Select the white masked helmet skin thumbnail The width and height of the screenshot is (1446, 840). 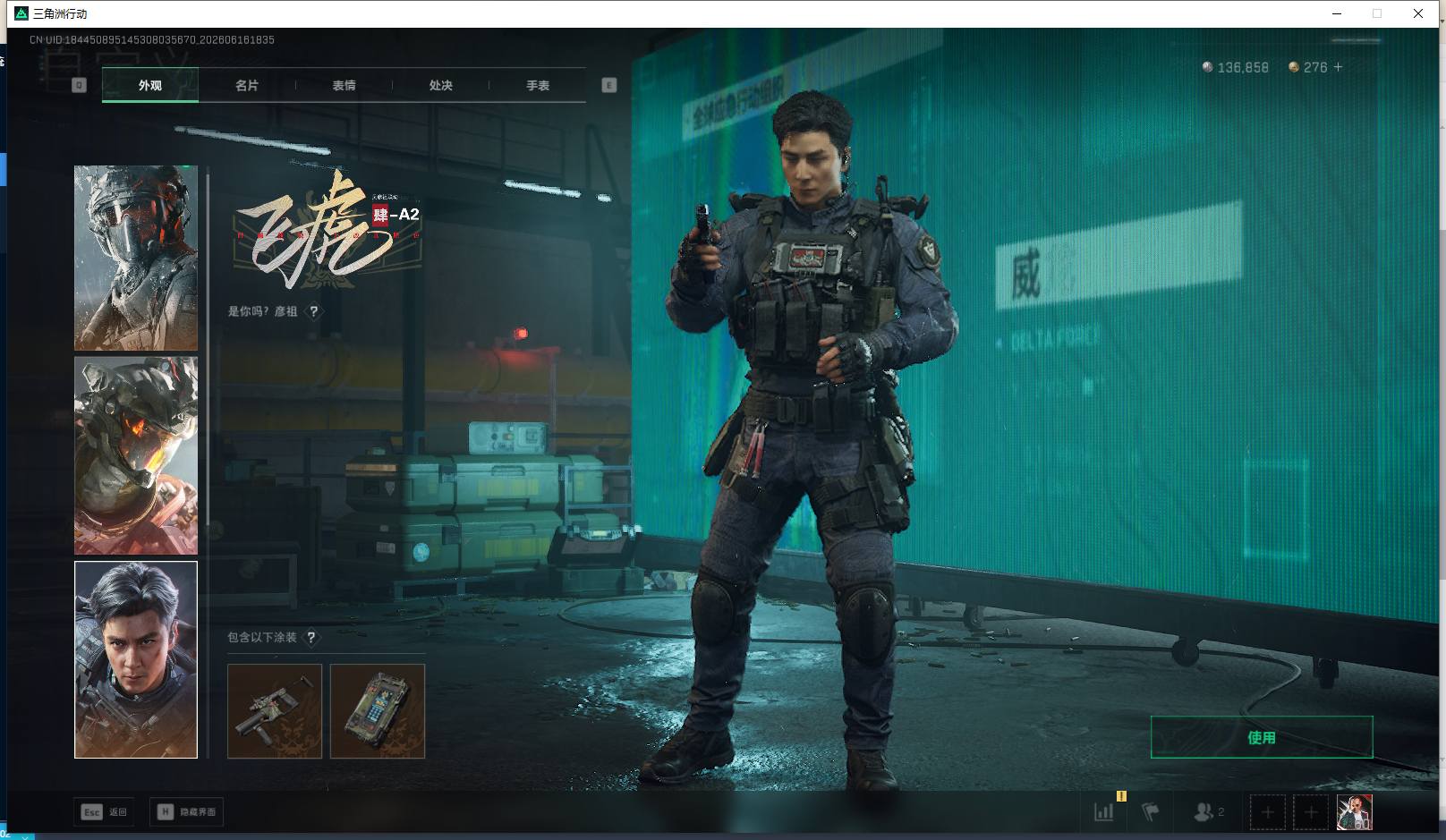point(136,258)
